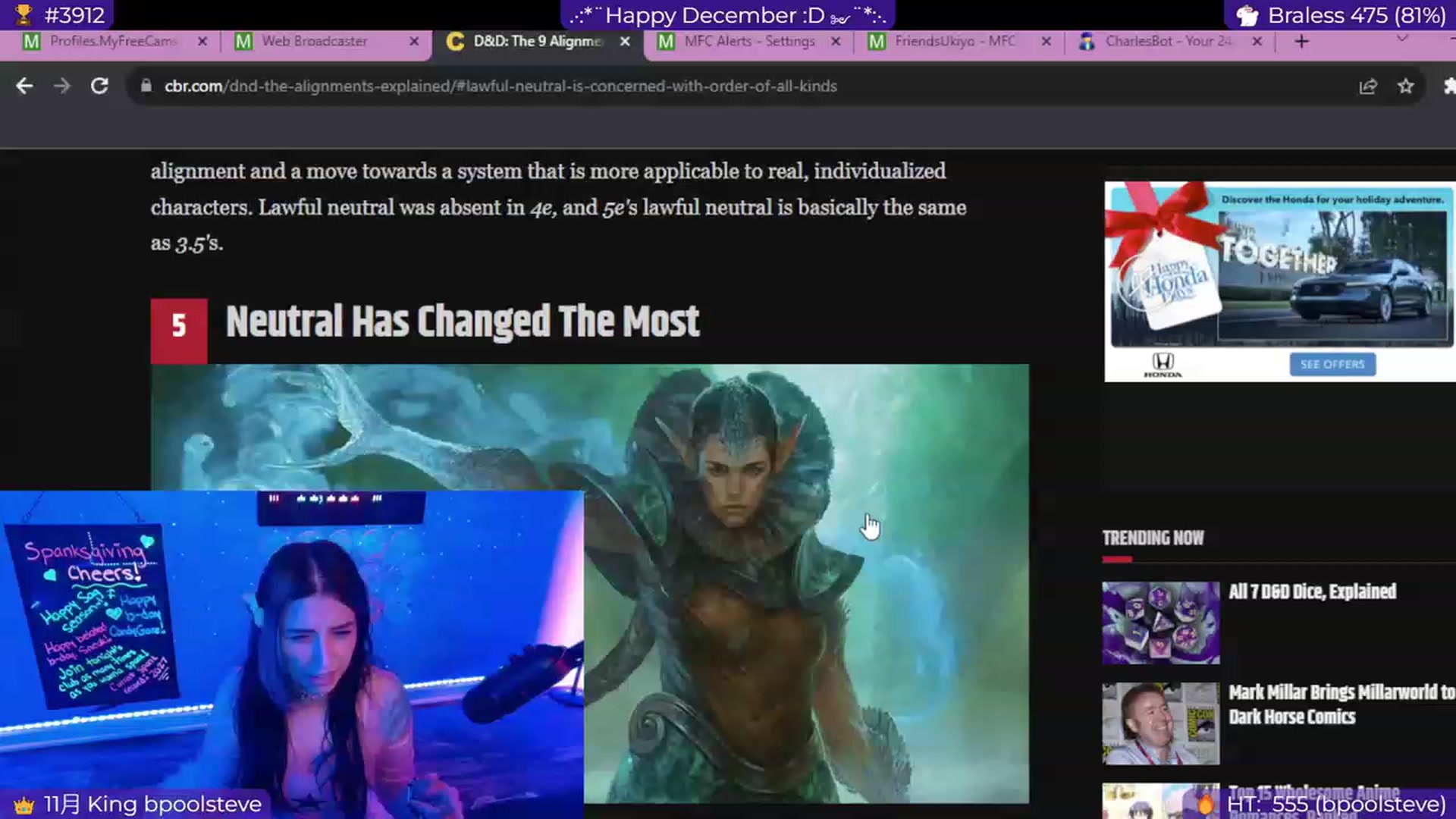Screen dimensions: 1456x819
Task: Bookmark page with the star icon
Action: (1406, 86)
